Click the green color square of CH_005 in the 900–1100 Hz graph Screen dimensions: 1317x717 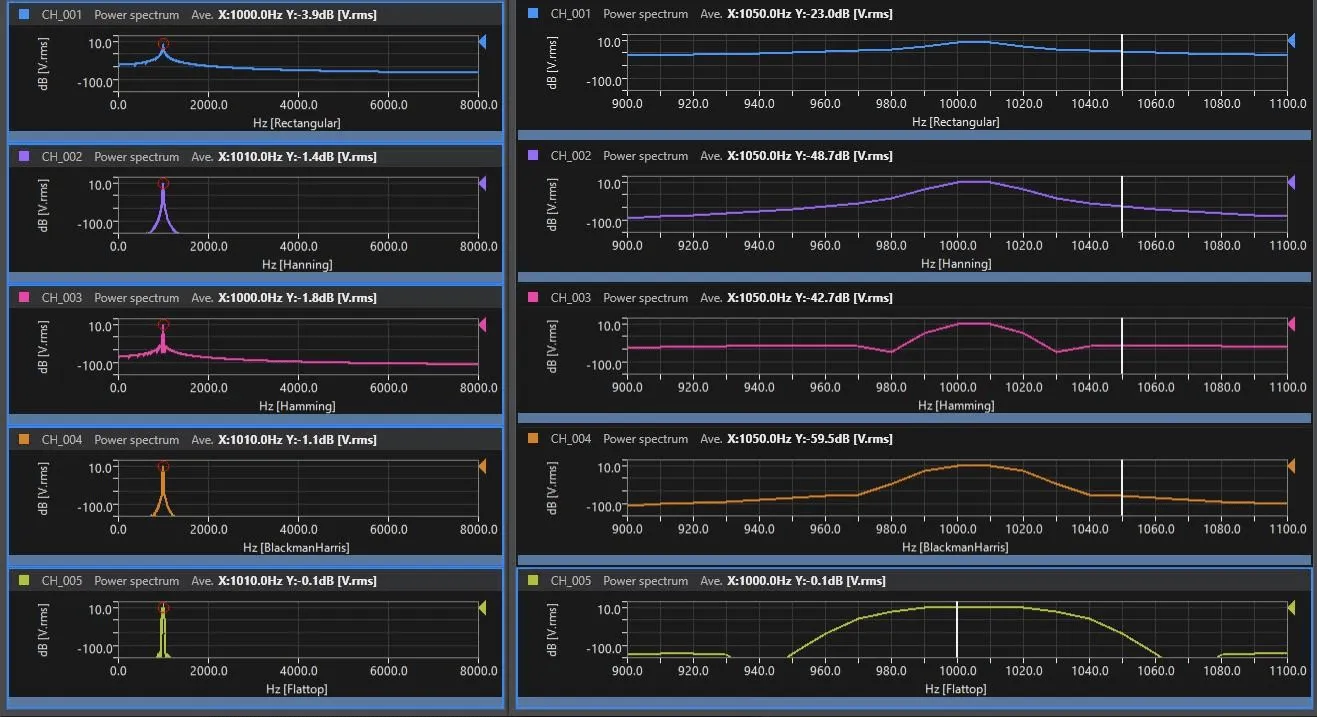533,581
